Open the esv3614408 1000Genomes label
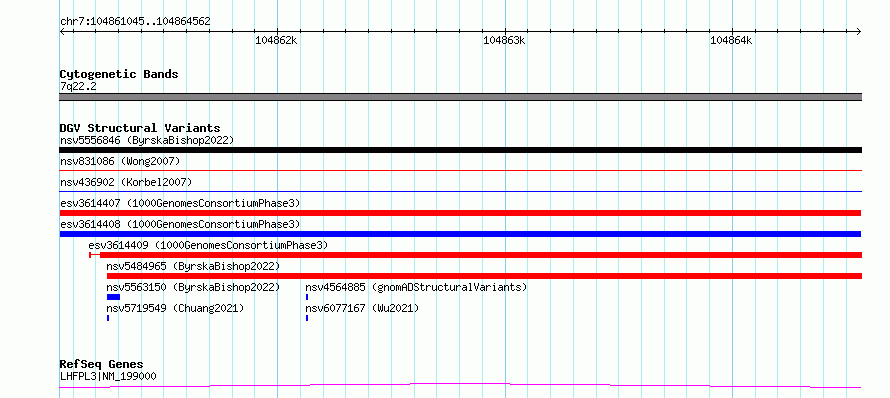The height and width of the screenshot is (398, 890). coord(180,224)
